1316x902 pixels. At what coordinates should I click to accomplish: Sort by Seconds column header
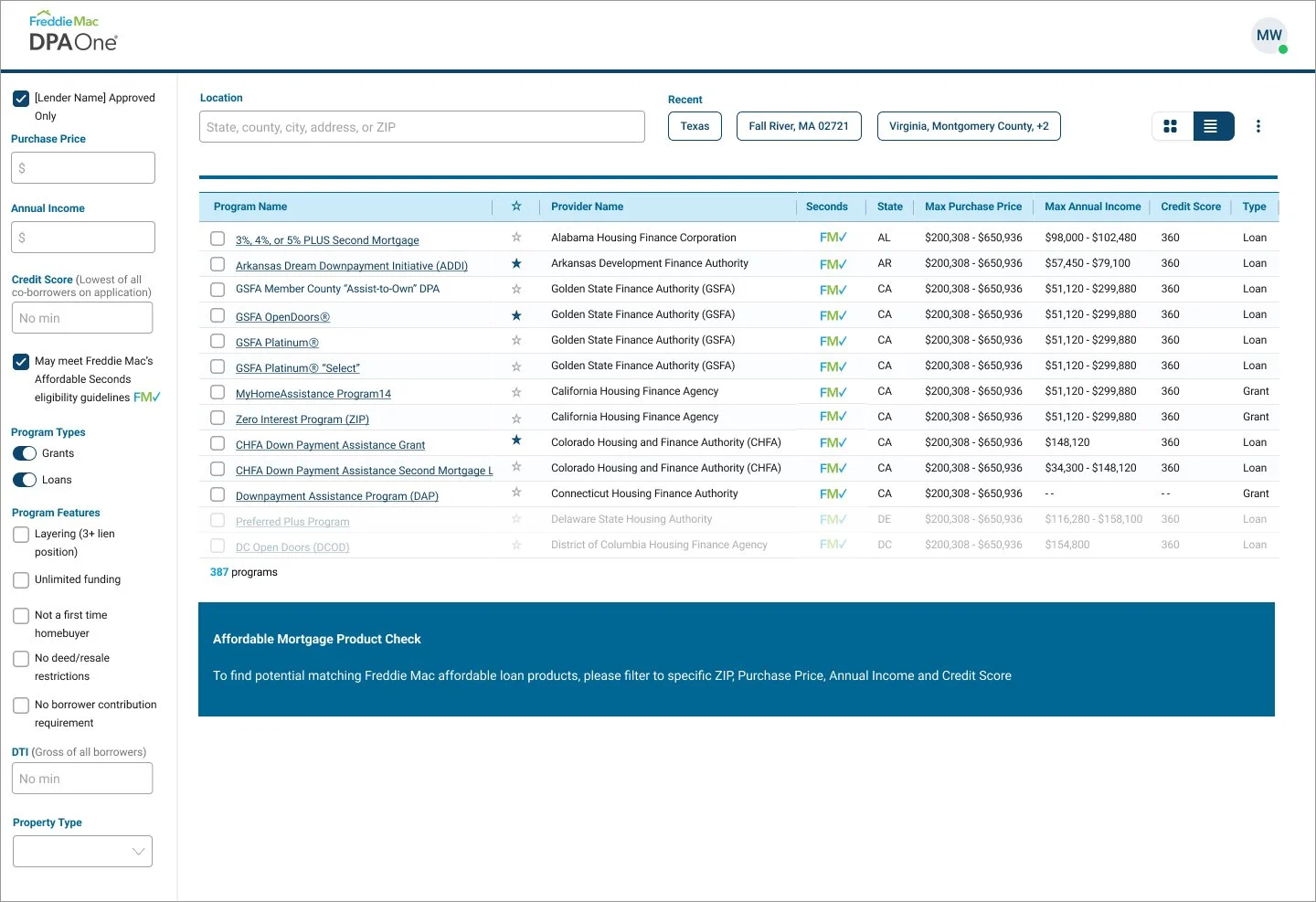(827, 207)
